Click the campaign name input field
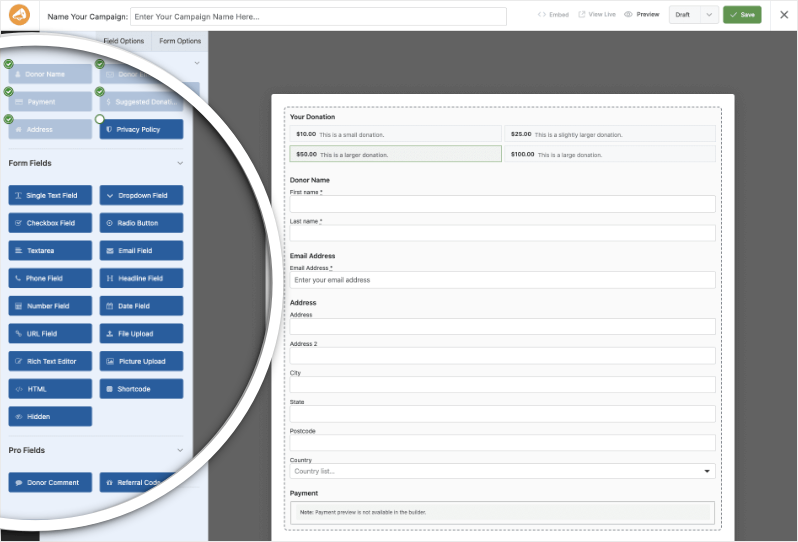Screen dimensions: 798x542 click(x=318, y=16)
